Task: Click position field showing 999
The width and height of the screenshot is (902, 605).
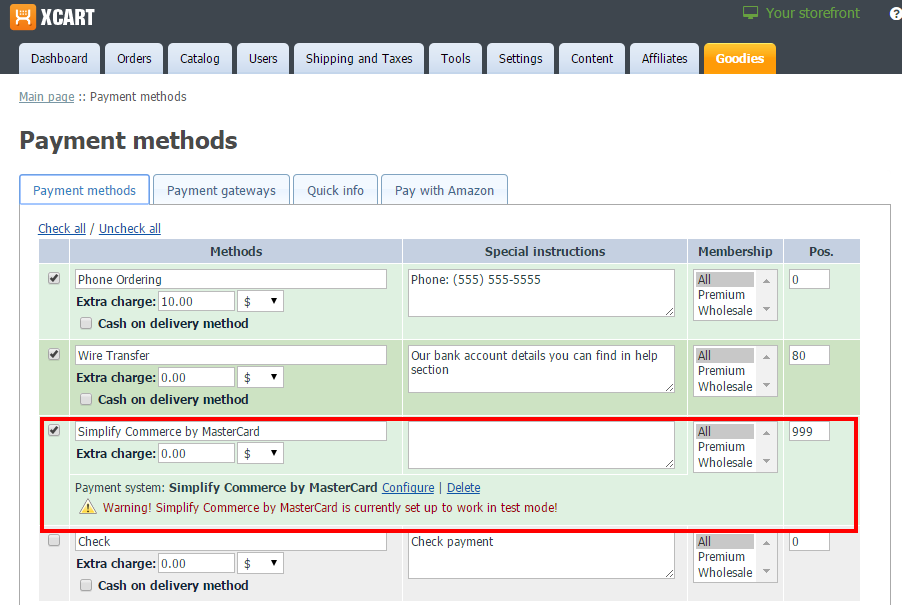Action: [809, 431]
